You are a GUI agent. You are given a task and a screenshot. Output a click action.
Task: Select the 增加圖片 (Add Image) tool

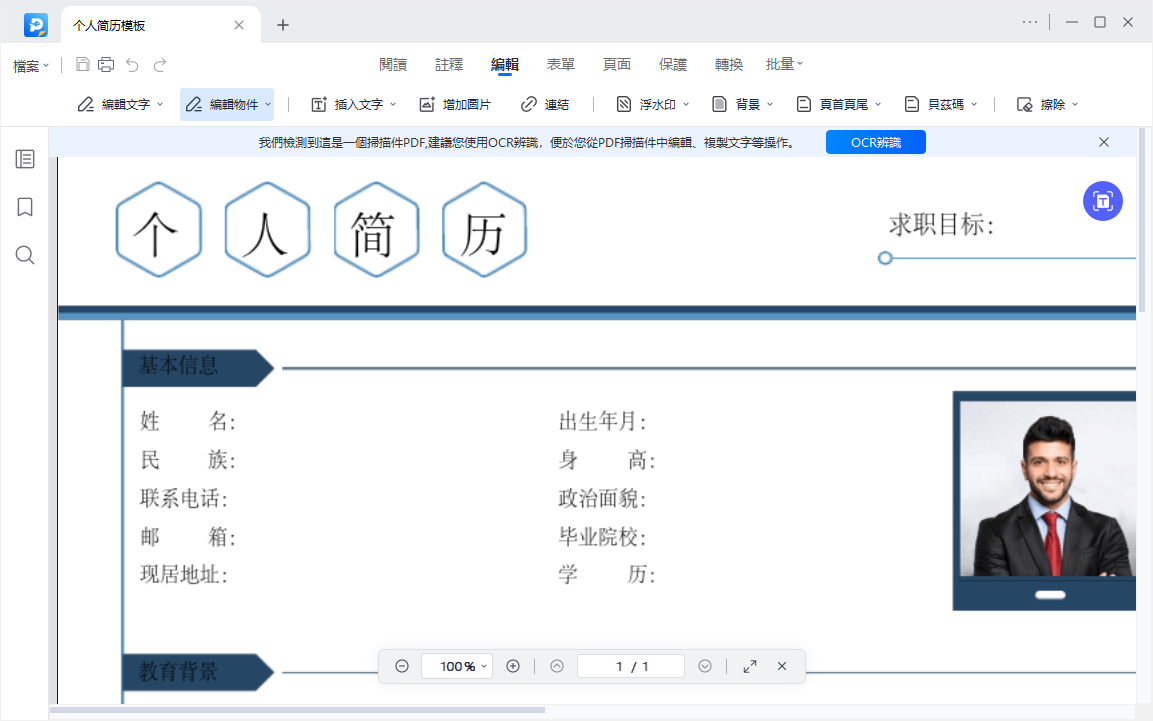pos(458,103)
